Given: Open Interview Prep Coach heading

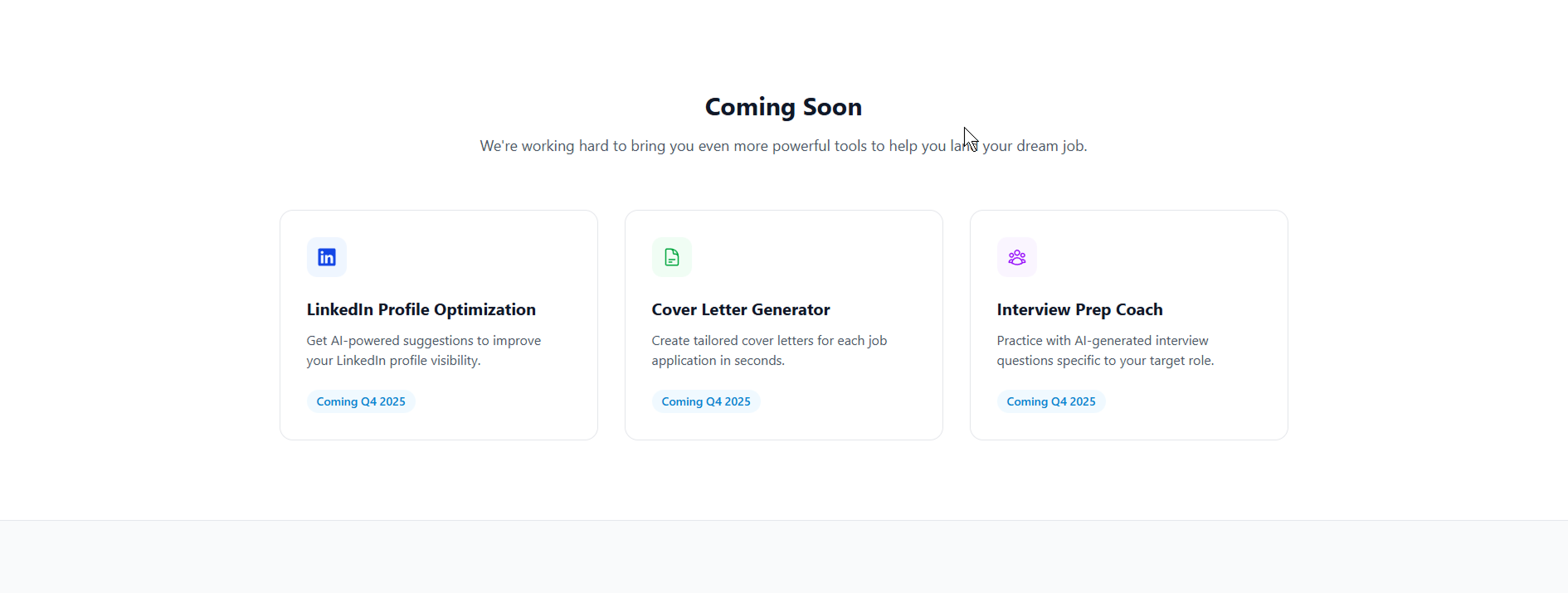Looking at the screenshot, I should pyautogui.click(x=1080, y=309).
